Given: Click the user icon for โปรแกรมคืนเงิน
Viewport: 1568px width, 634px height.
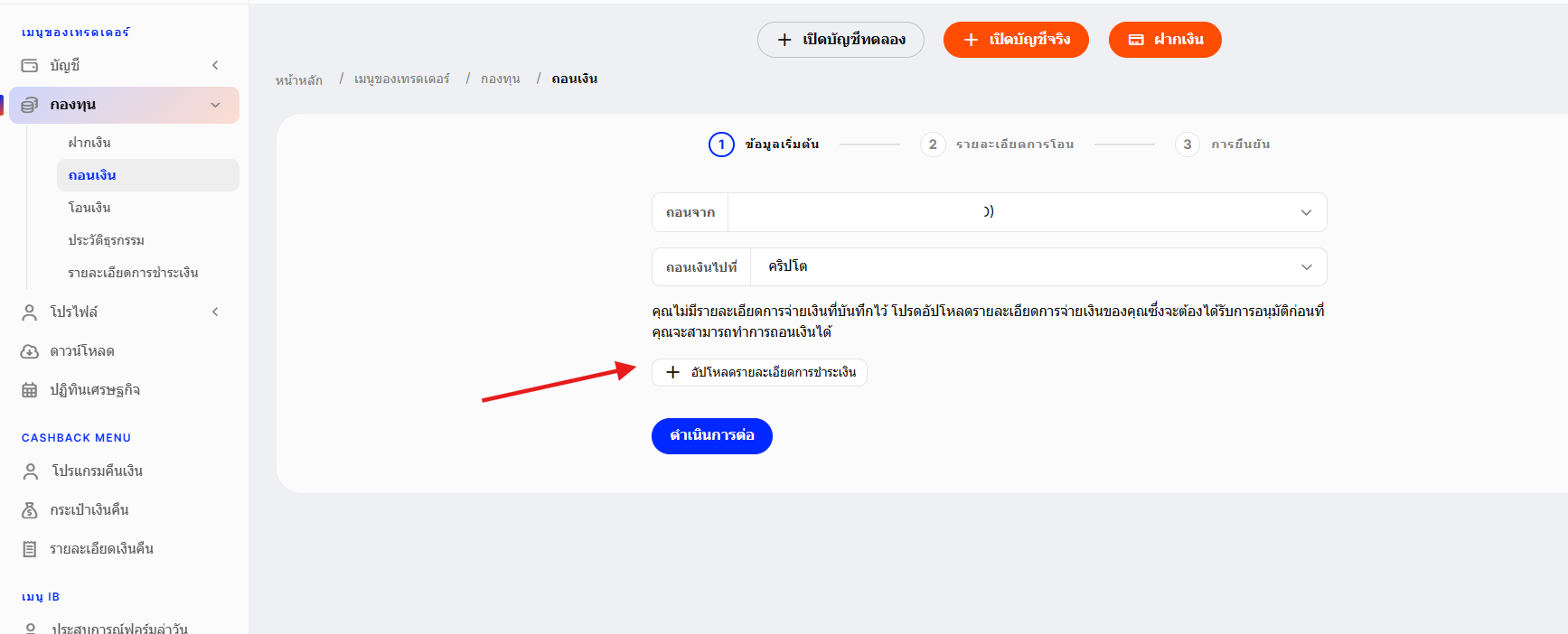Looking at the screenshot, I should click(x=30, y=471).
